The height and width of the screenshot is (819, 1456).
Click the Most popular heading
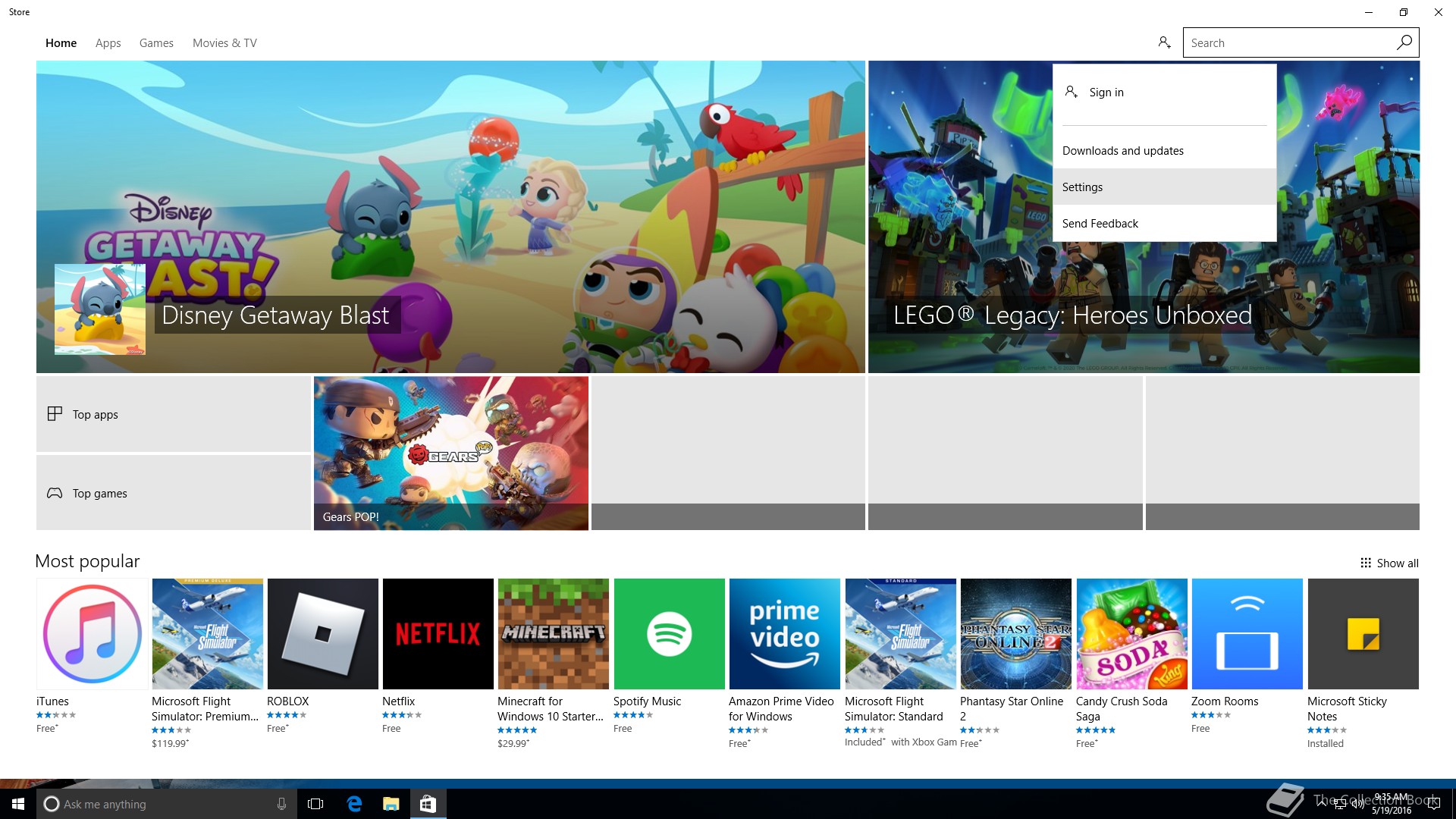point(87,561)
